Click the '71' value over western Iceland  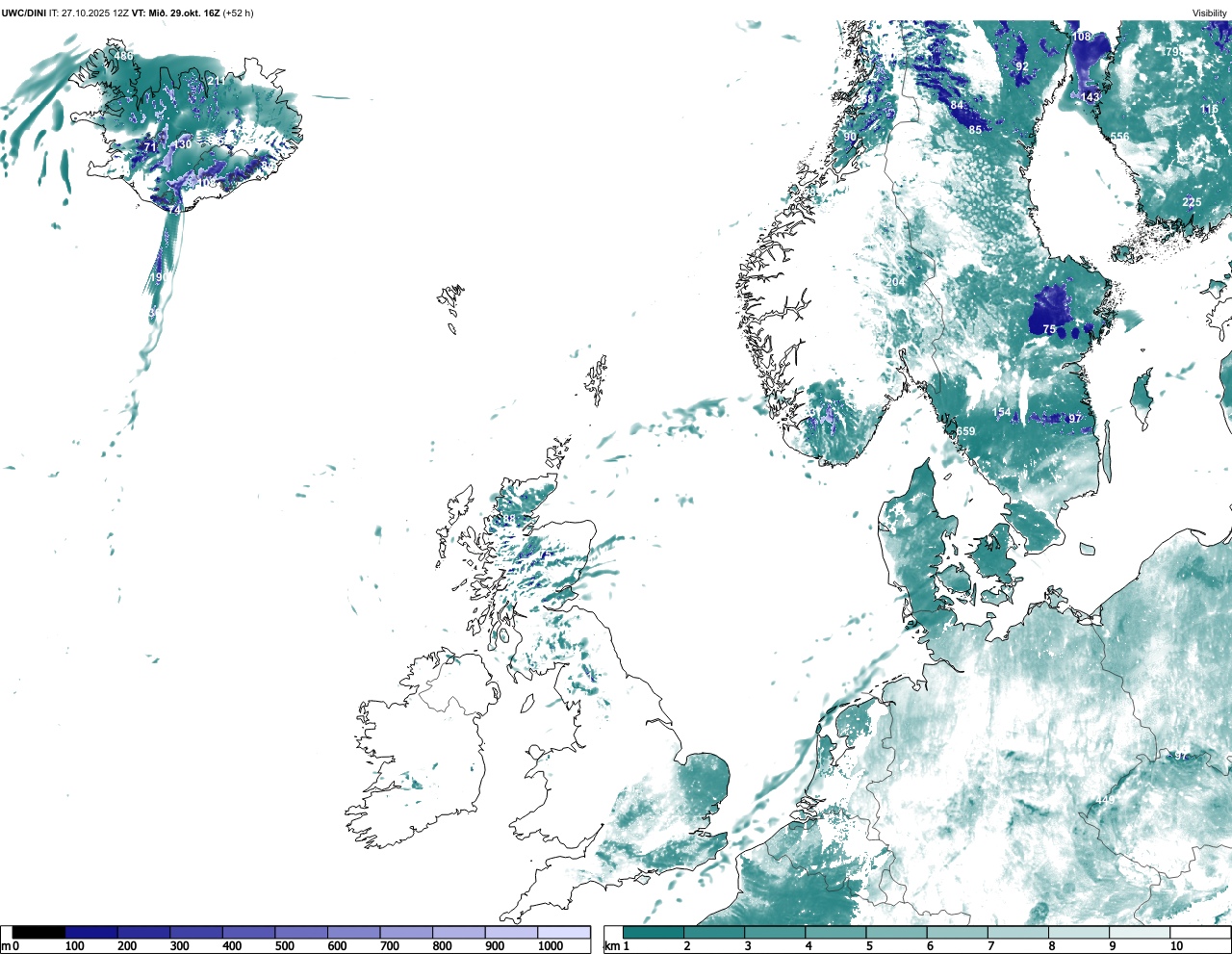149,147
